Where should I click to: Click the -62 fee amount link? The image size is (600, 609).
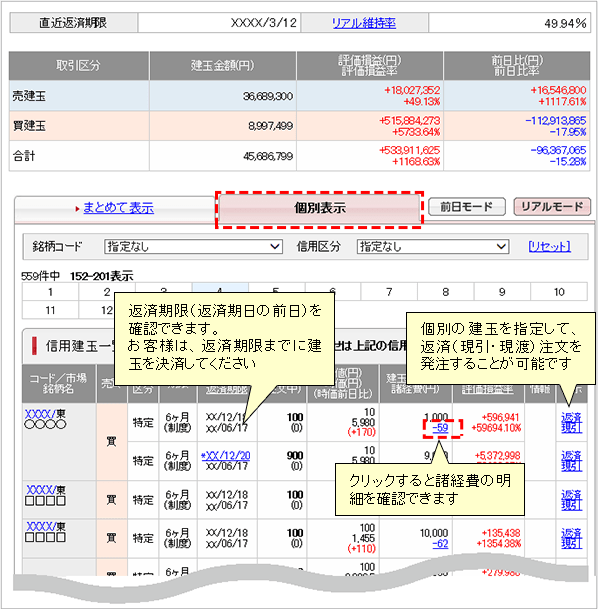pyautogui.click(x=440, y=544)
